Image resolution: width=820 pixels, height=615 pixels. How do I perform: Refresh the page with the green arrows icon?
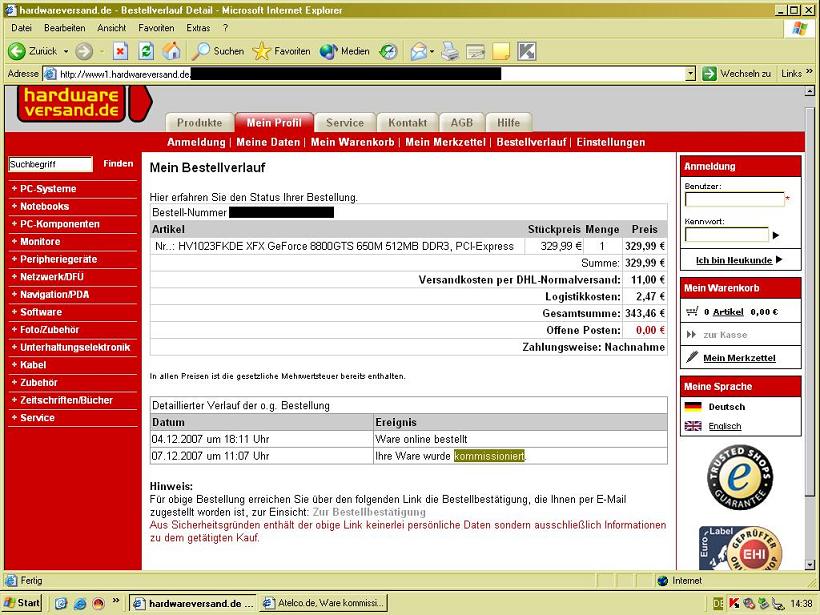pyautogui.click(x=146, y=51)
